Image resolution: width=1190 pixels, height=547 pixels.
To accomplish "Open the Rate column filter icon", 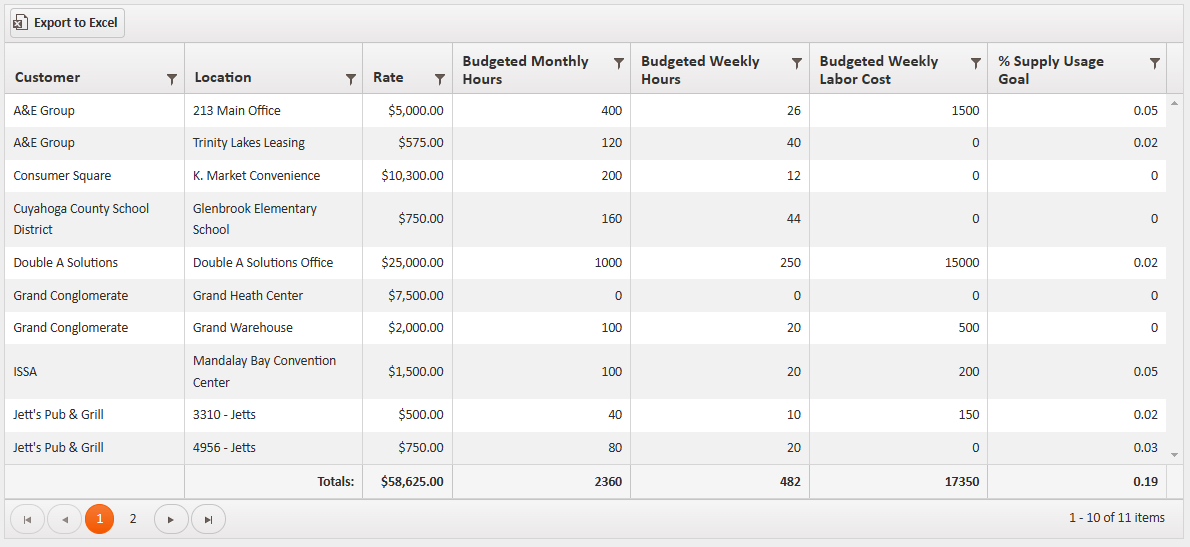I will coord(439,79).
